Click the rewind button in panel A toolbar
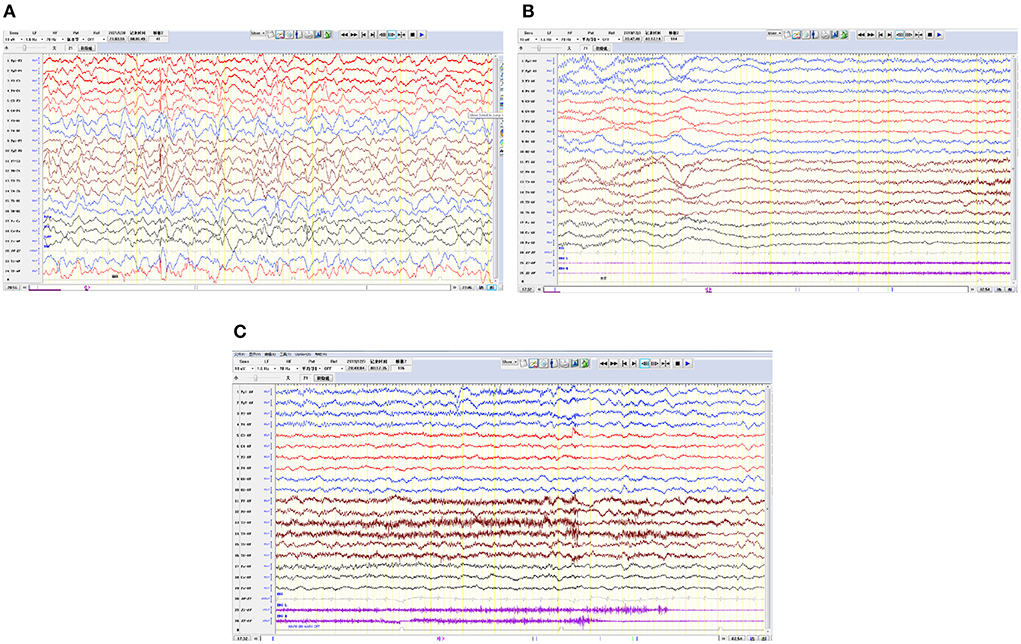The width and height of the screenshot is (1021, 644). pyautogui.click(x=344, y=35)
